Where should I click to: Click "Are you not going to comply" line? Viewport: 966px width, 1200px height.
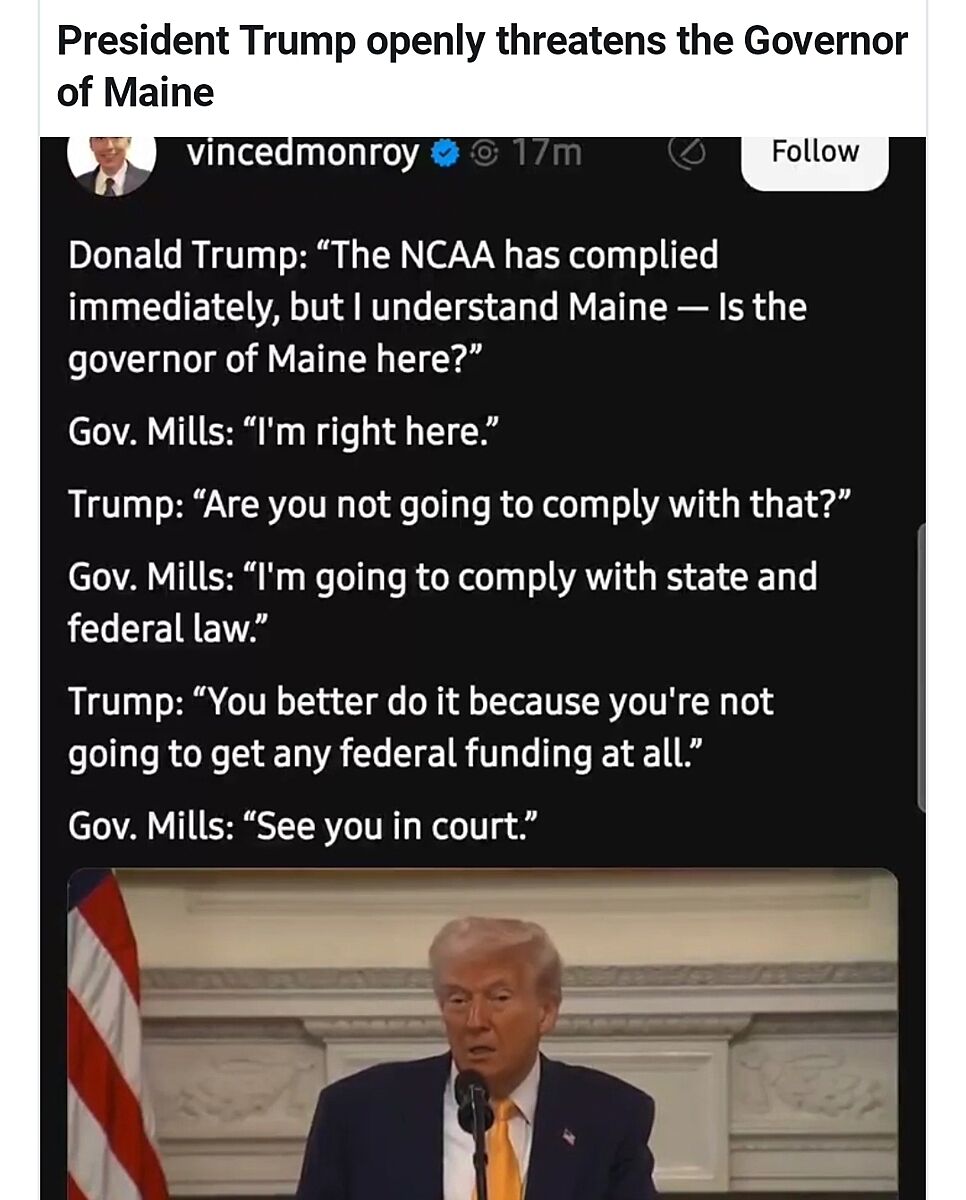tap(459, 504)
